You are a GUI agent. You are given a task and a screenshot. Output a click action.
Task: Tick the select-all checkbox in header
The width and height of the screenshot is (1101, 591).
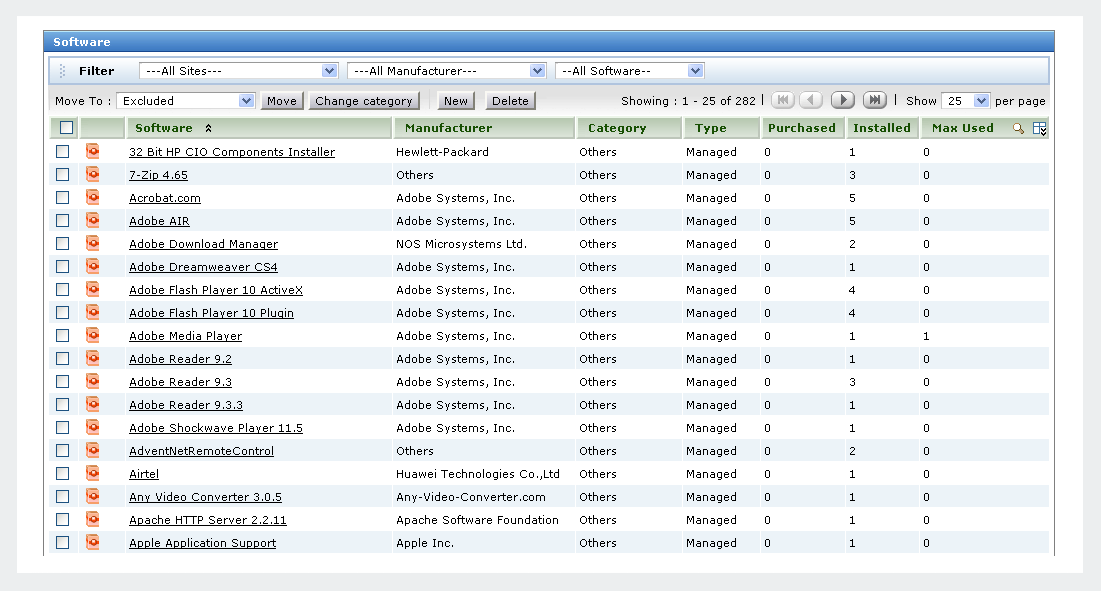tap(66, 128)
